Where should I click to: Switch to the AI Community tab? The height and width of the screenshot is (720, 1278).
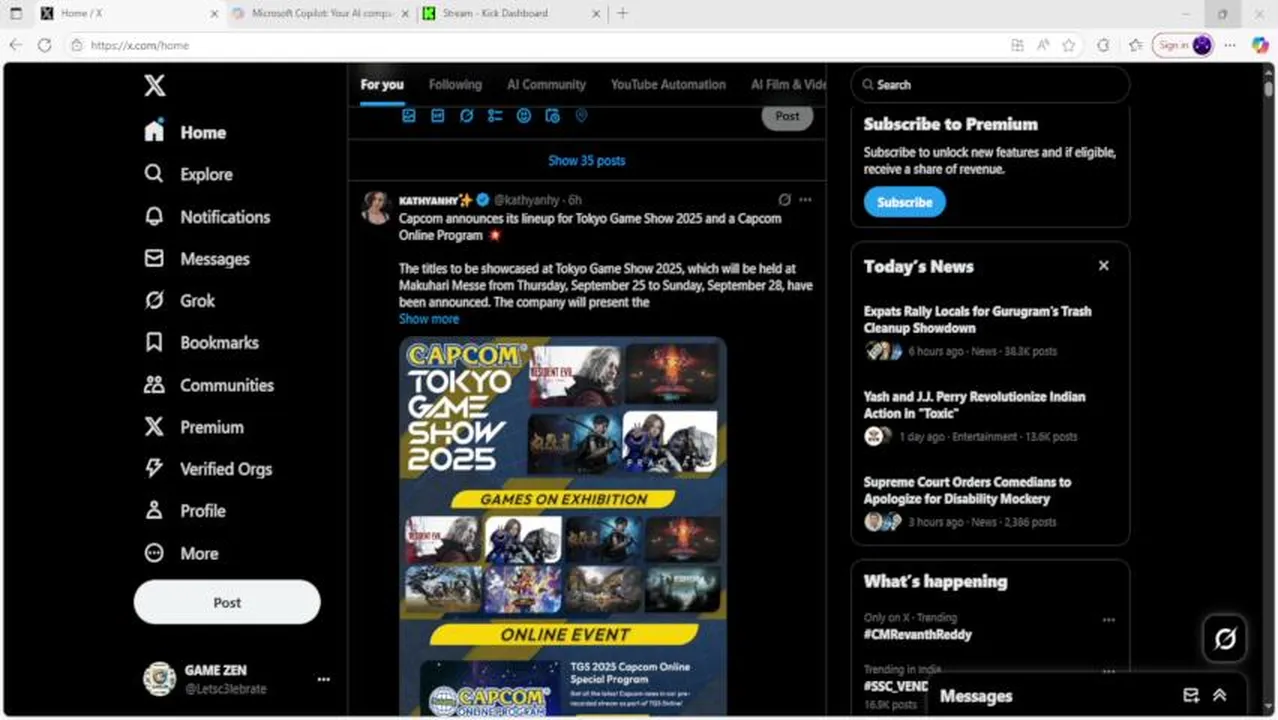tap(546, 85)
